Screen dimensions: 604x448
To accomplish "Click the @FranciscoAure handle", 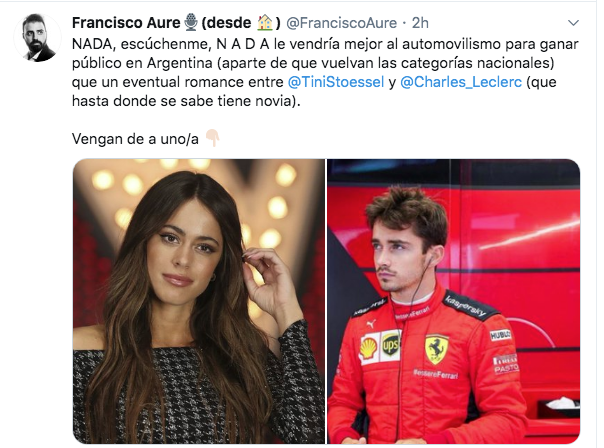I will tap(341, 23).
